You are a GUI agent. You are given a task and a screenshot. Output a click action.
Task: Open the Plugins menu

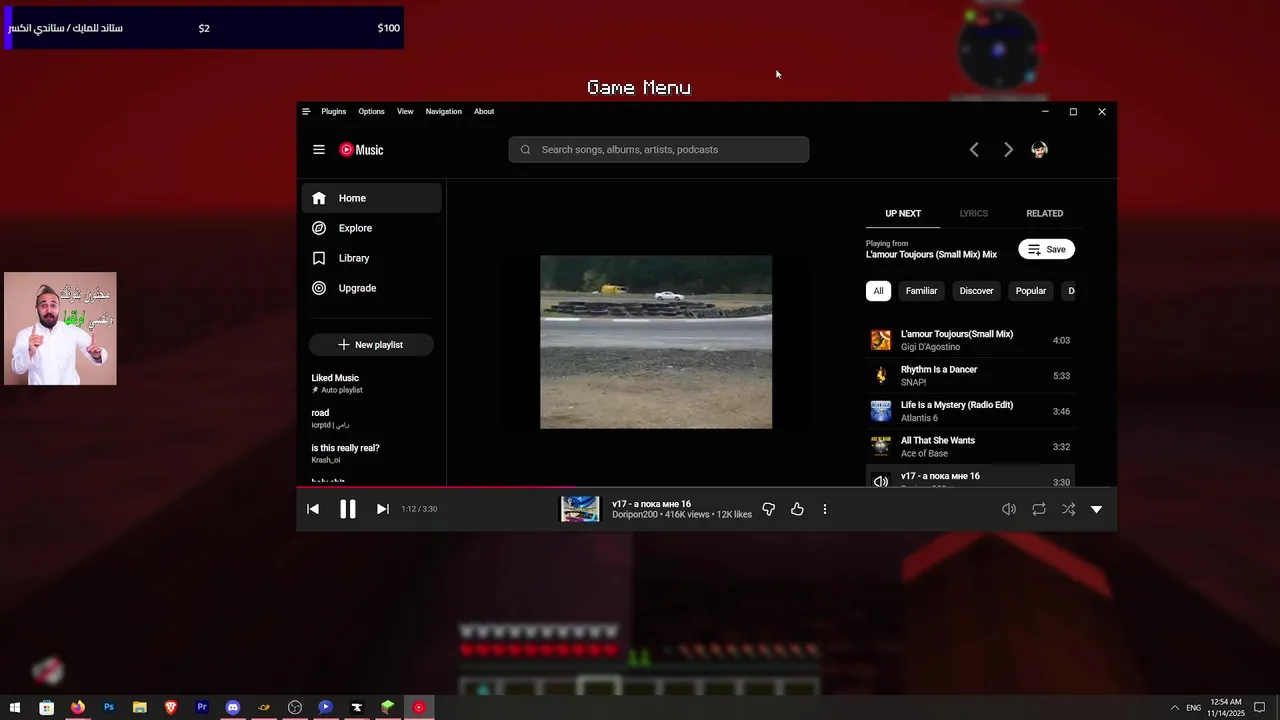point(334,112)
